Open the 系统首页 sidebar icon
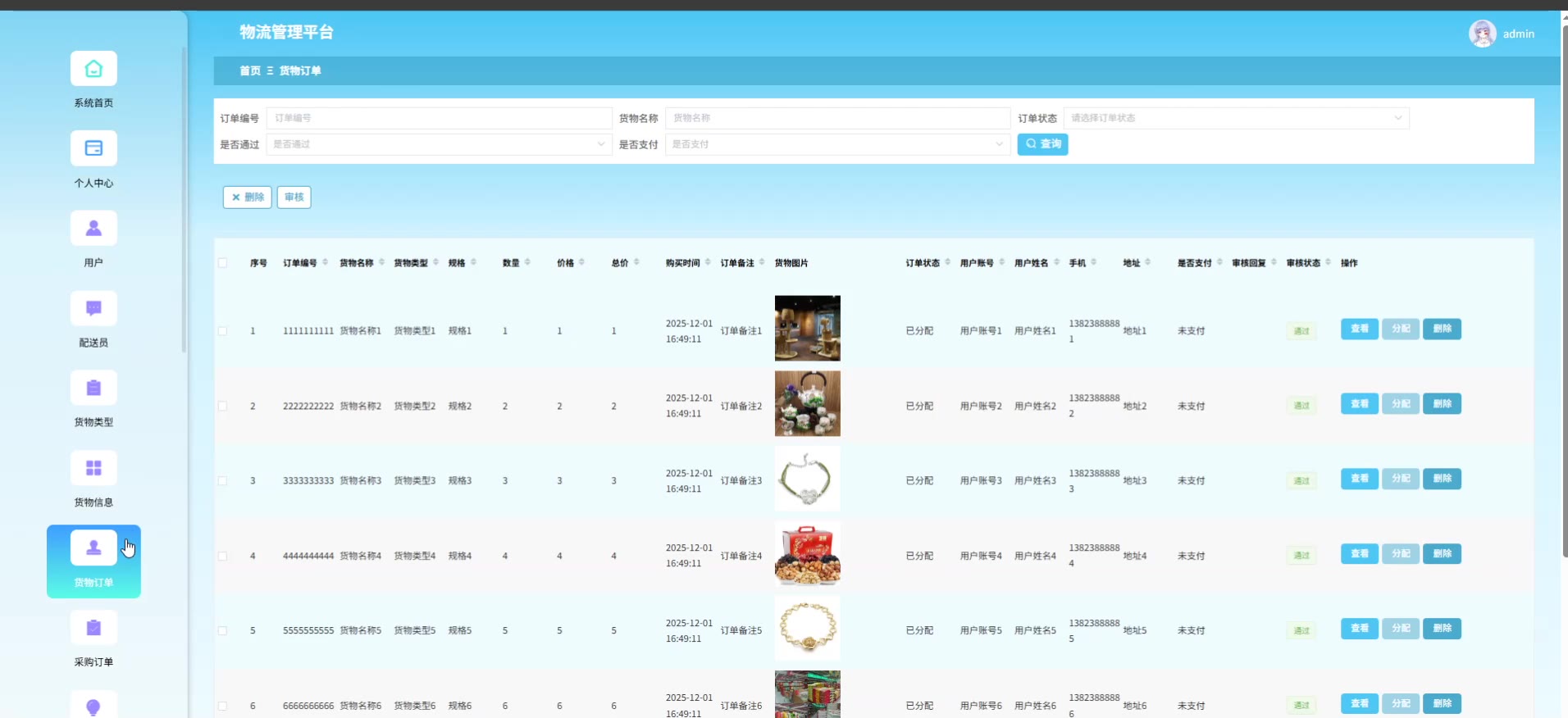Image resolution: width=1568 pixels, height=718 pixels. coord(93,69)
